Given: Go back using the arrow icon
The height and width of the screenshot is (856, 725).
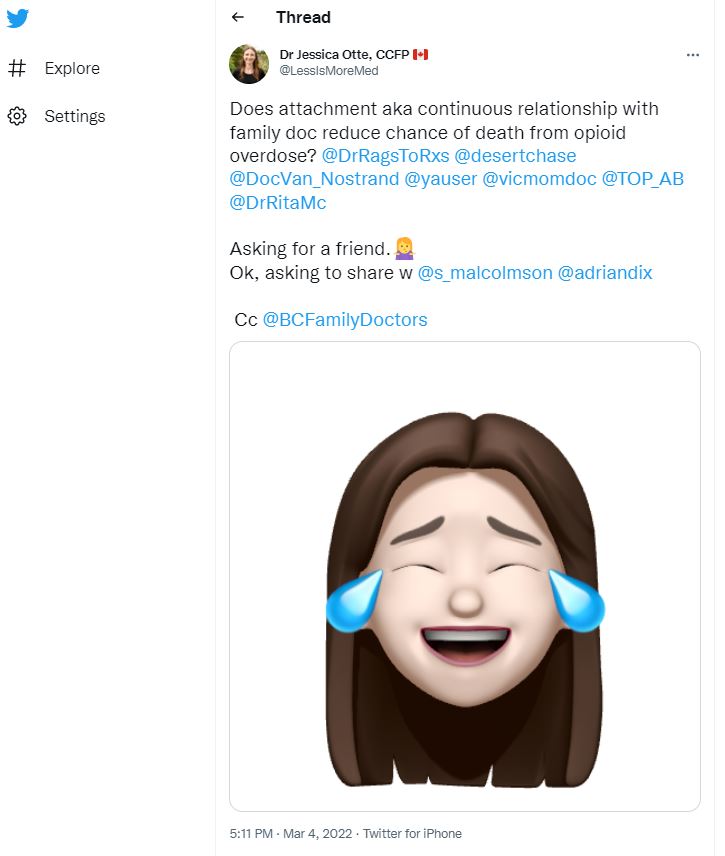Looking at the screenshot, I should pos(237,17).
